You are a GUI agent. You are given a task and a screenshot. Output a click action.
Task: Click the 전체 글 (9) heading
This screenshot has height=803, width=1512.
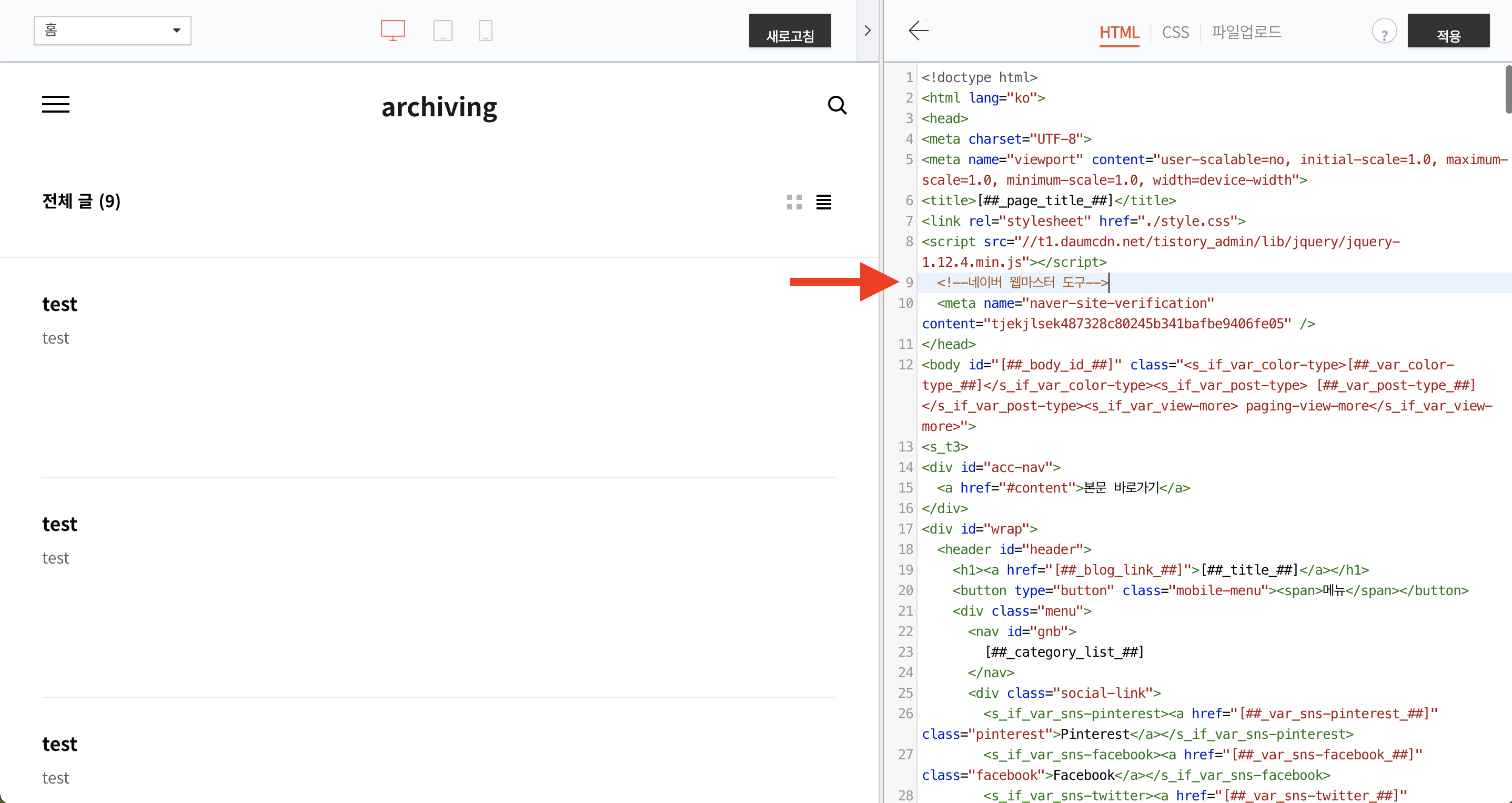tap(82, 202)
